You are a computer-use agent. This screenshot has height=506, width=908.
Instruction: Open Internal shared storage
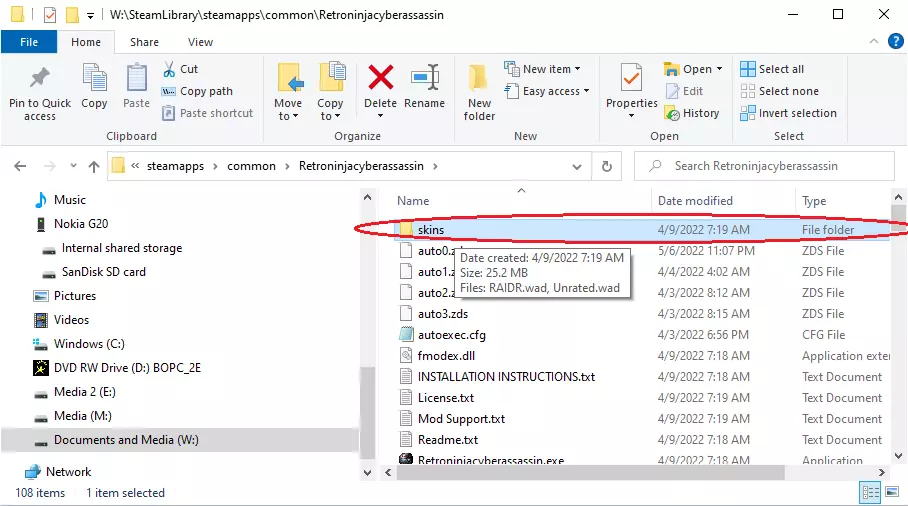(x=122, y=248)
